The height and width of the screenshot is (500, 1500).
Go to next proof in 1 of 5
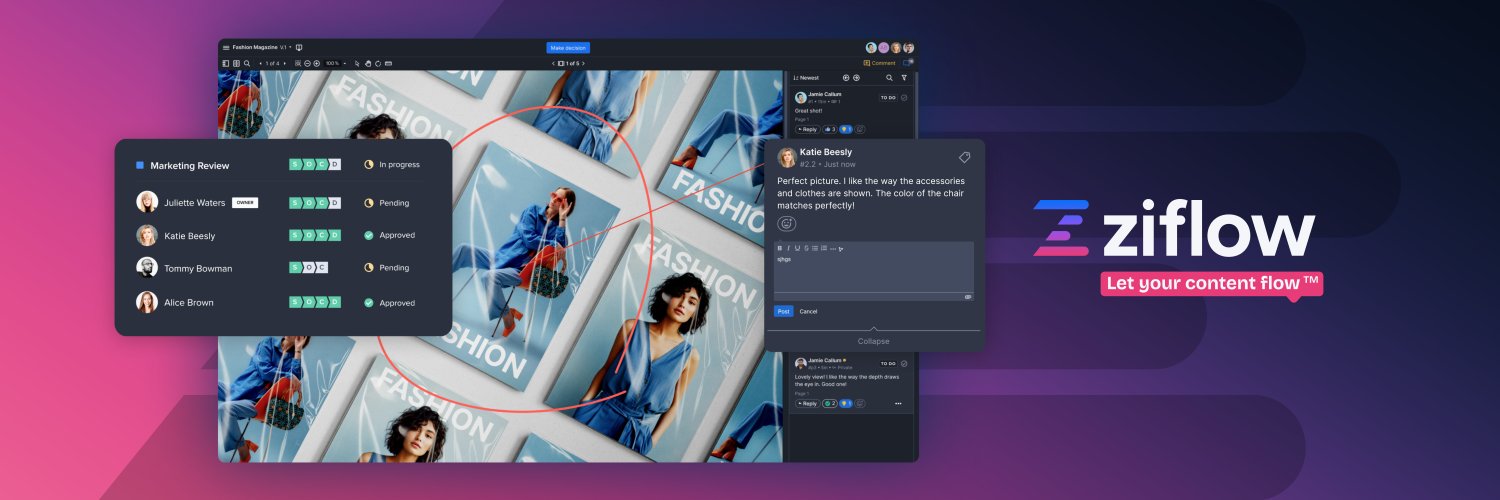click(x=583, y=63)
